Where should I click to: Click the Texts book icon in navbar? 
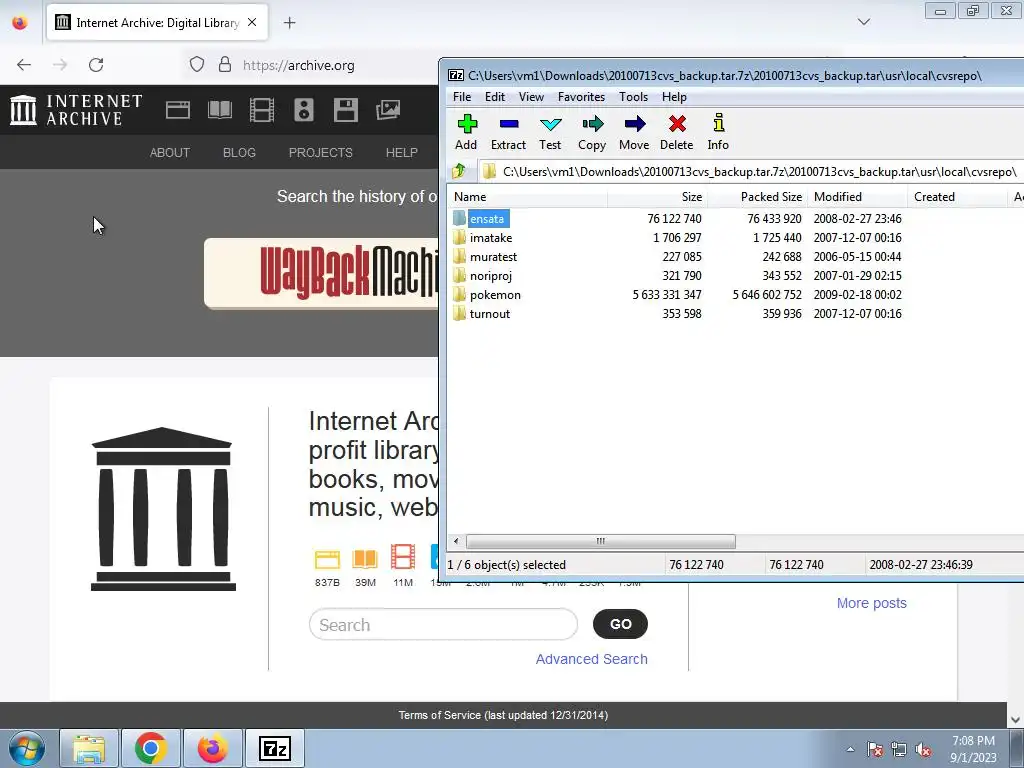(220, 110)
